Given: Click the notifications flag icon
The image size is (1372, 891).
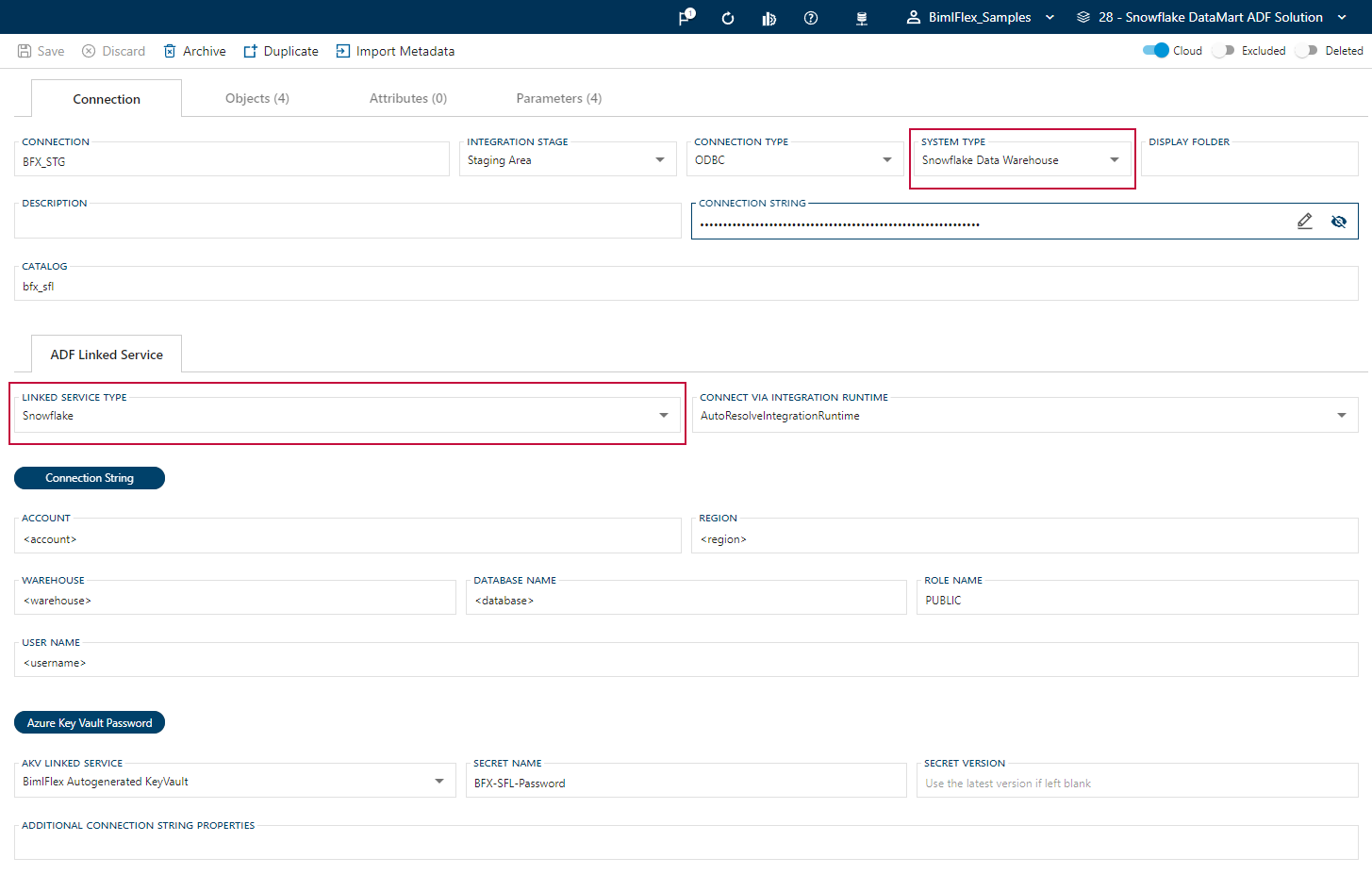Looking at the screenshot, I should point(686,18).
